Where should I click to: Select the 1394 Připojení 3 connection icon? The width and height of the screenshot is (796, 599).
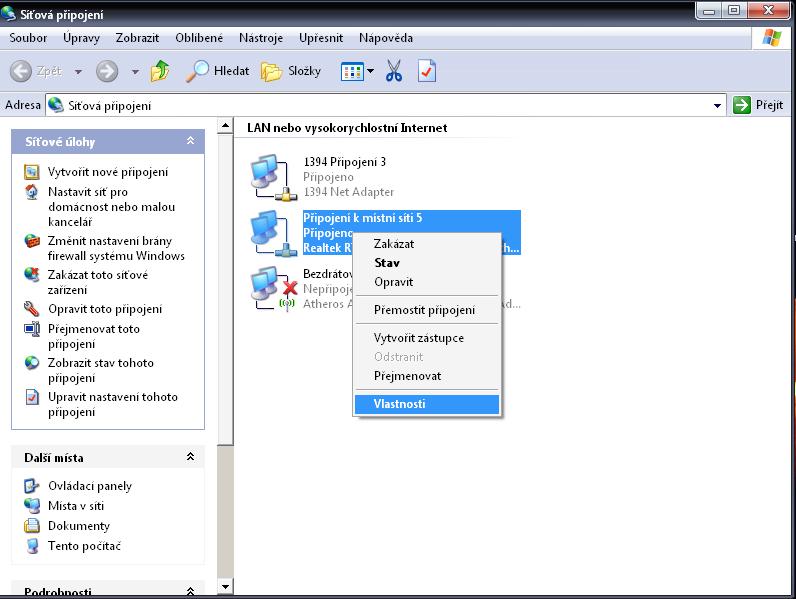pos(270,177)
